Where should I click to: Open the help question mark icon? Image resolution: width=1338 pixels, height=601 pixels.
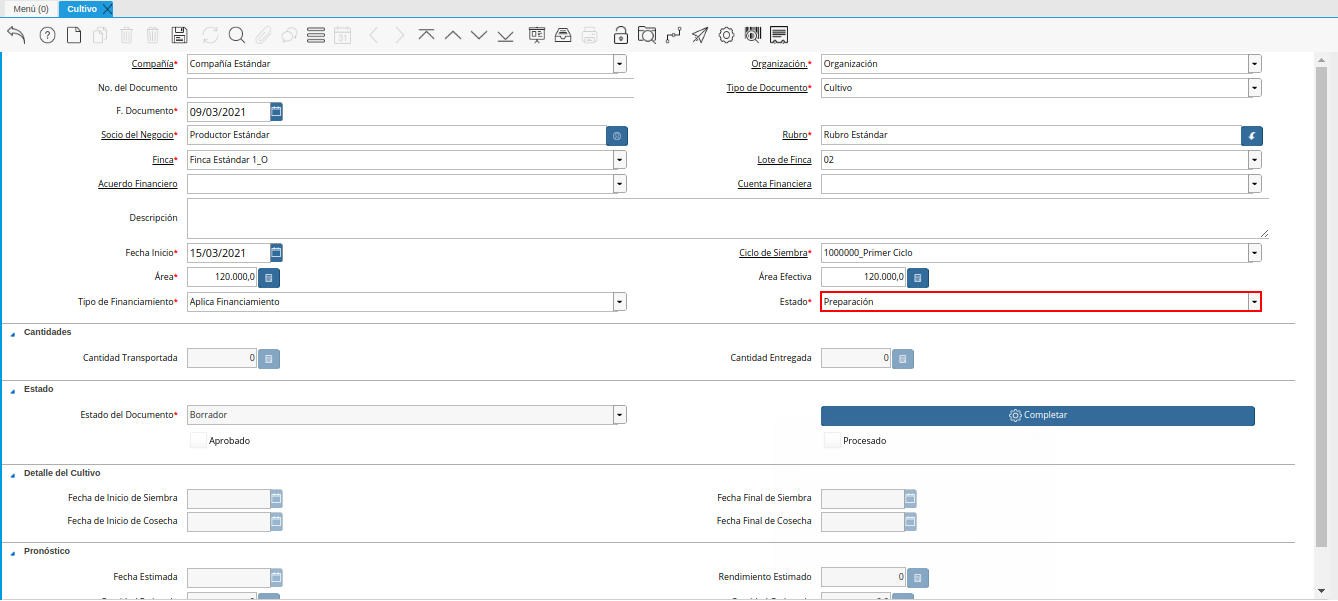(x=47, y=35)
